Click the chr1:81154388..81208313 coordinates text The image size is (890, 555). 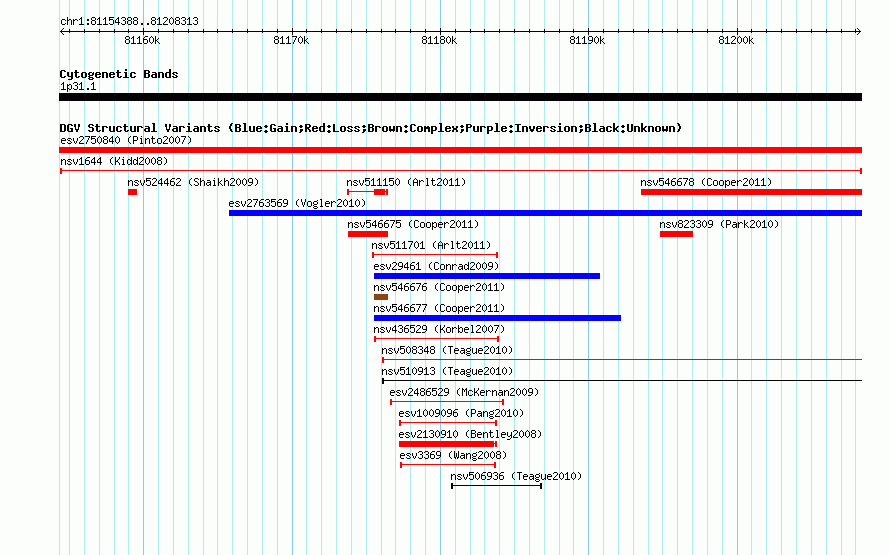pos(129,22)
